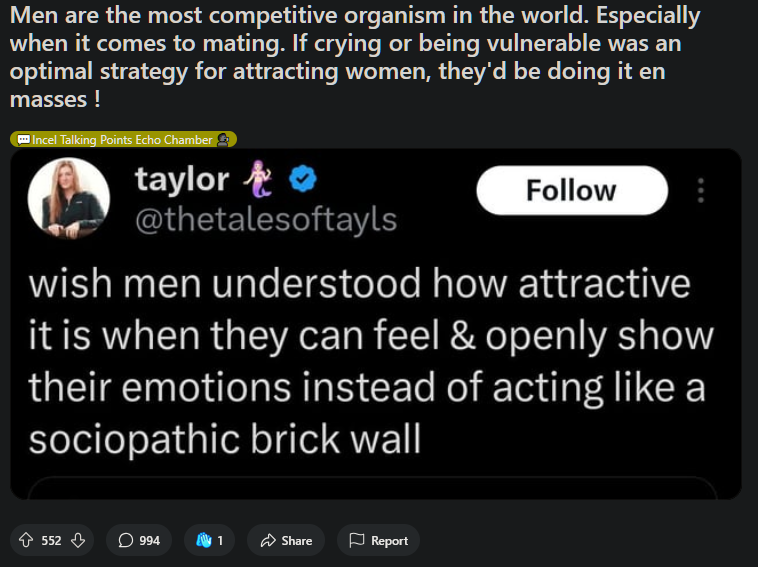Upvote the post with the up arrow

click(x=26, y=540)
